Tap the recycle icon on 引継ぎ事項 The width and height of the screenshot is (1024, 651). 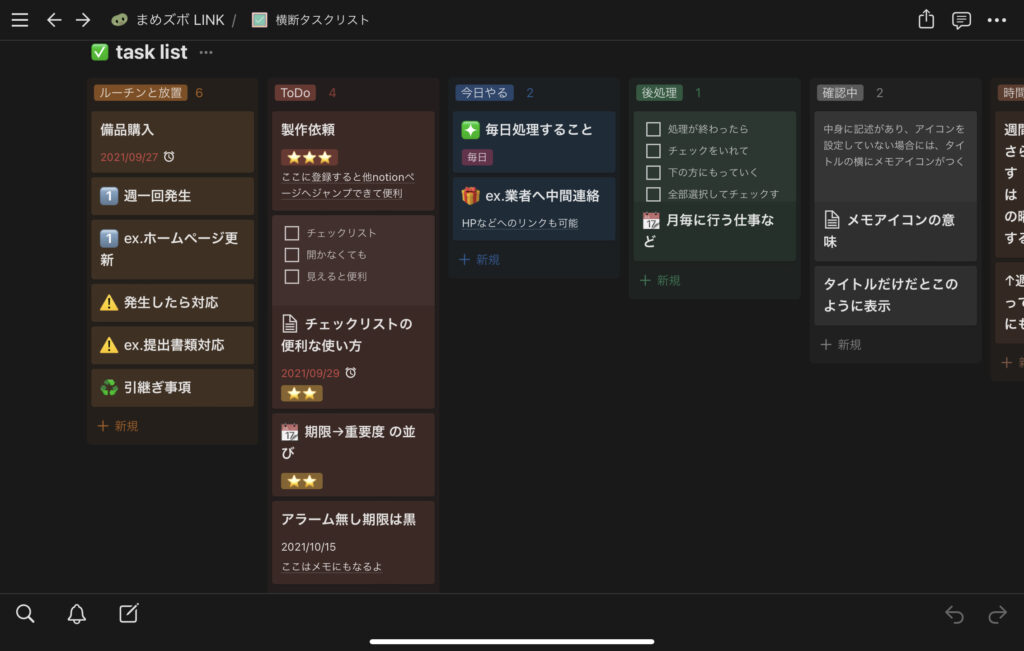109,387
